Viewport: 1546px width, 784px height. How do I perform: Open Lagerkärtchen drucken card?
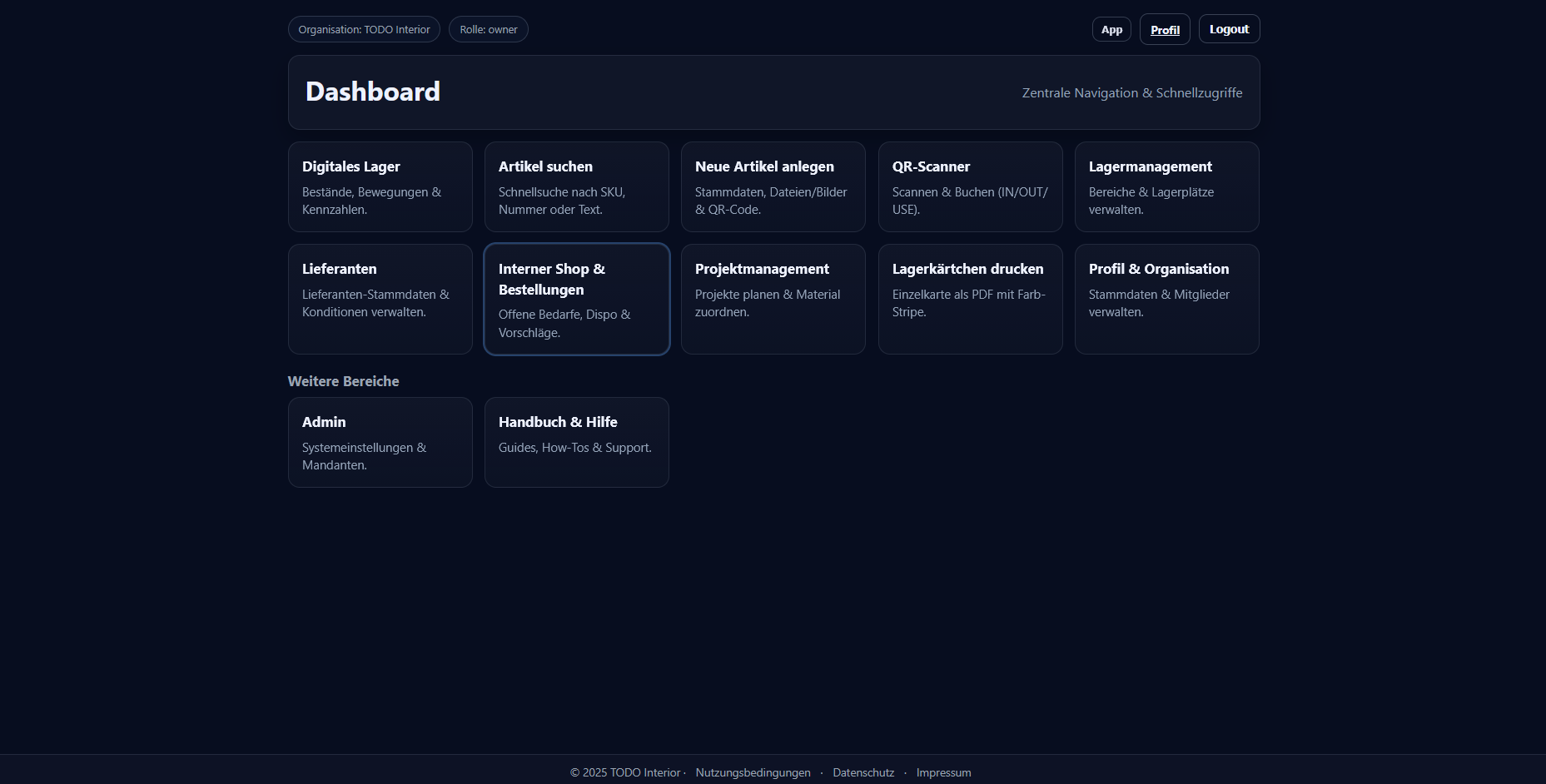970,299
